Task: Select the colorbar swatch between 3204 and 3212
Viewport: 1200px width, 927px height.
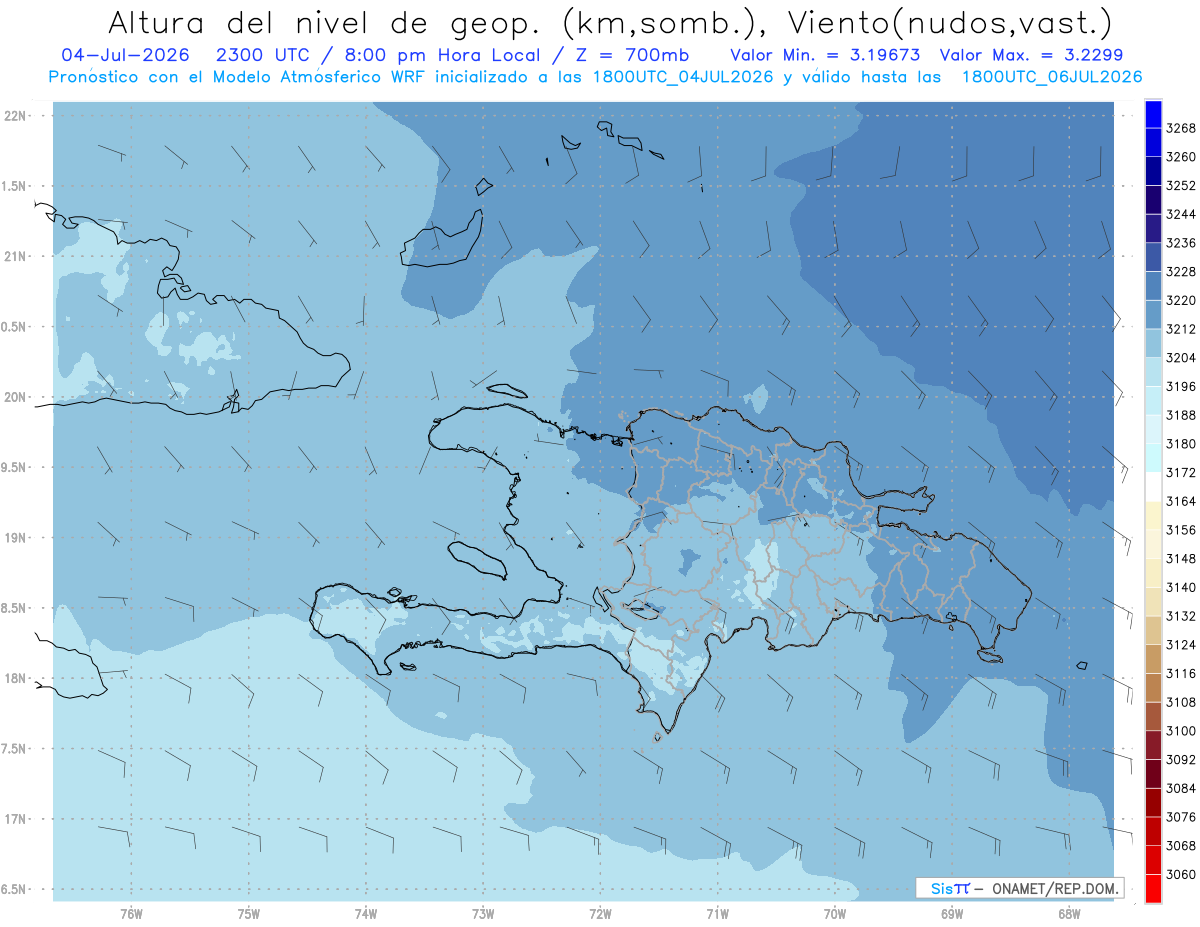Action: click(1153, 343)
